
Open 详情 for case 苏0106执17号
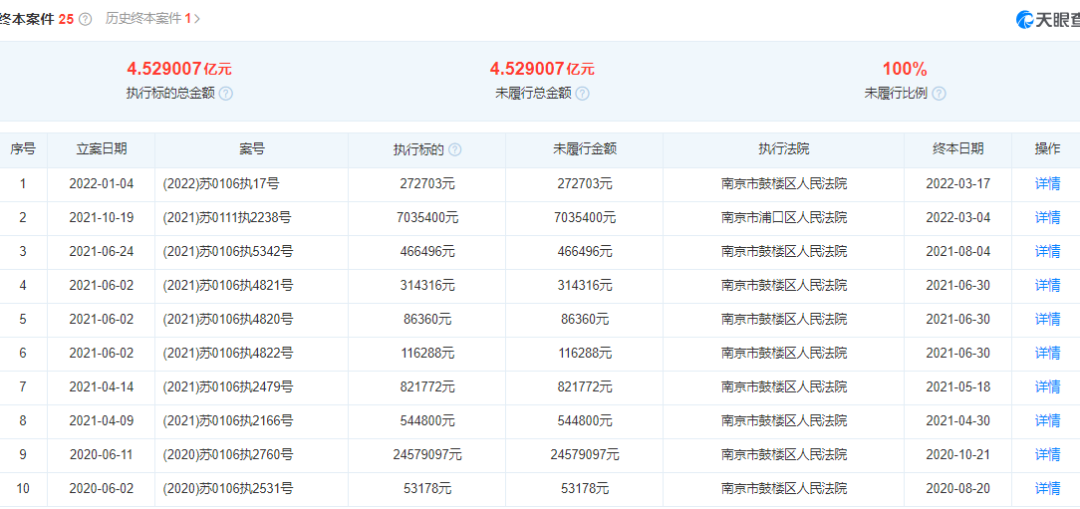(1047, 184)
